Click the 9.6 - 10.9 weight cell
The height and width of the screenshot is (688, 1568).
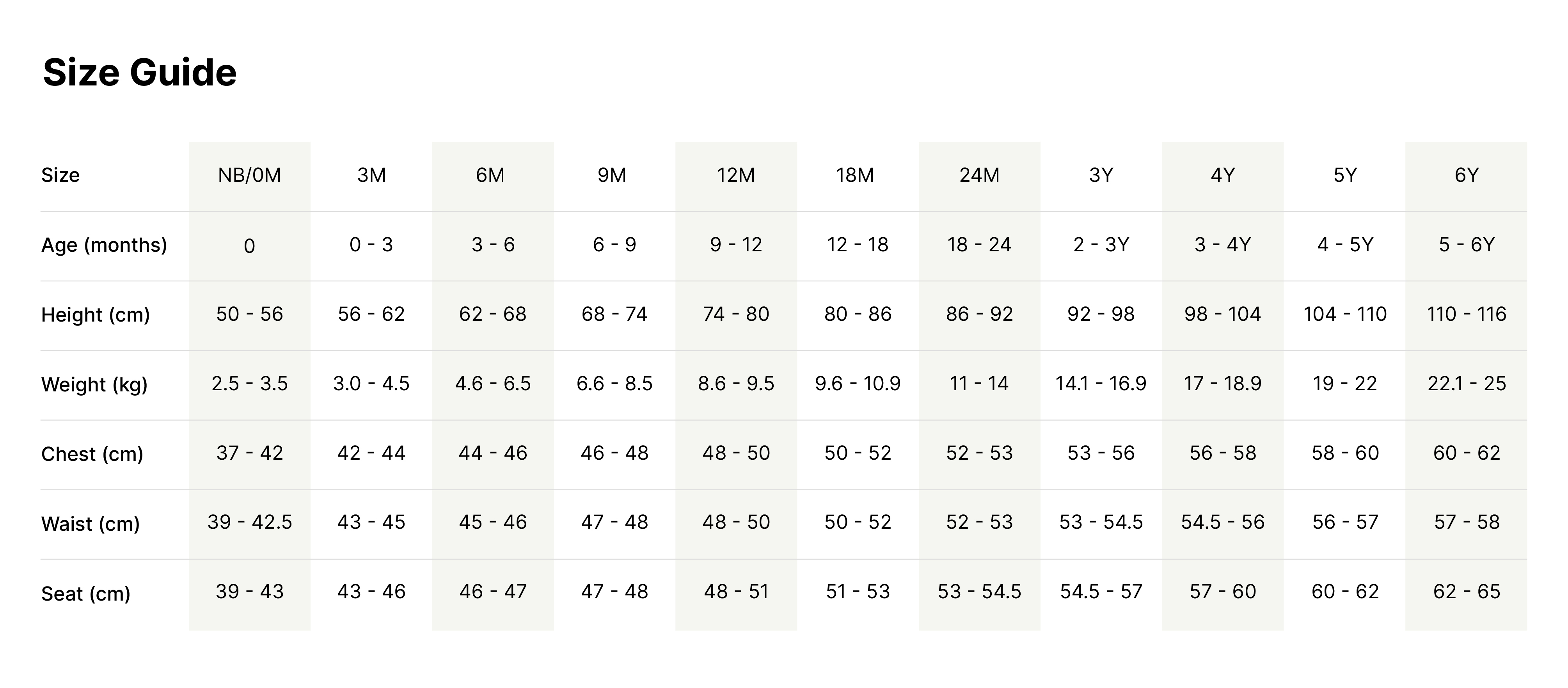tap(857, 384)
